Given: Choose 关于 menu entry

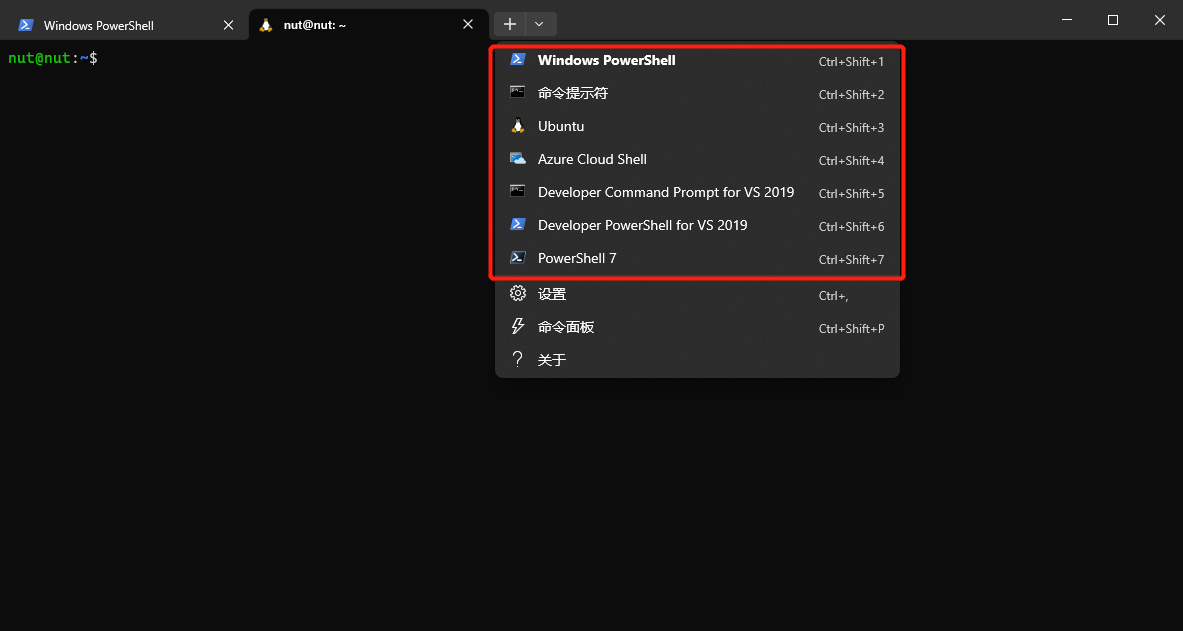Looking at the screenshot, I should click(697, 360).
